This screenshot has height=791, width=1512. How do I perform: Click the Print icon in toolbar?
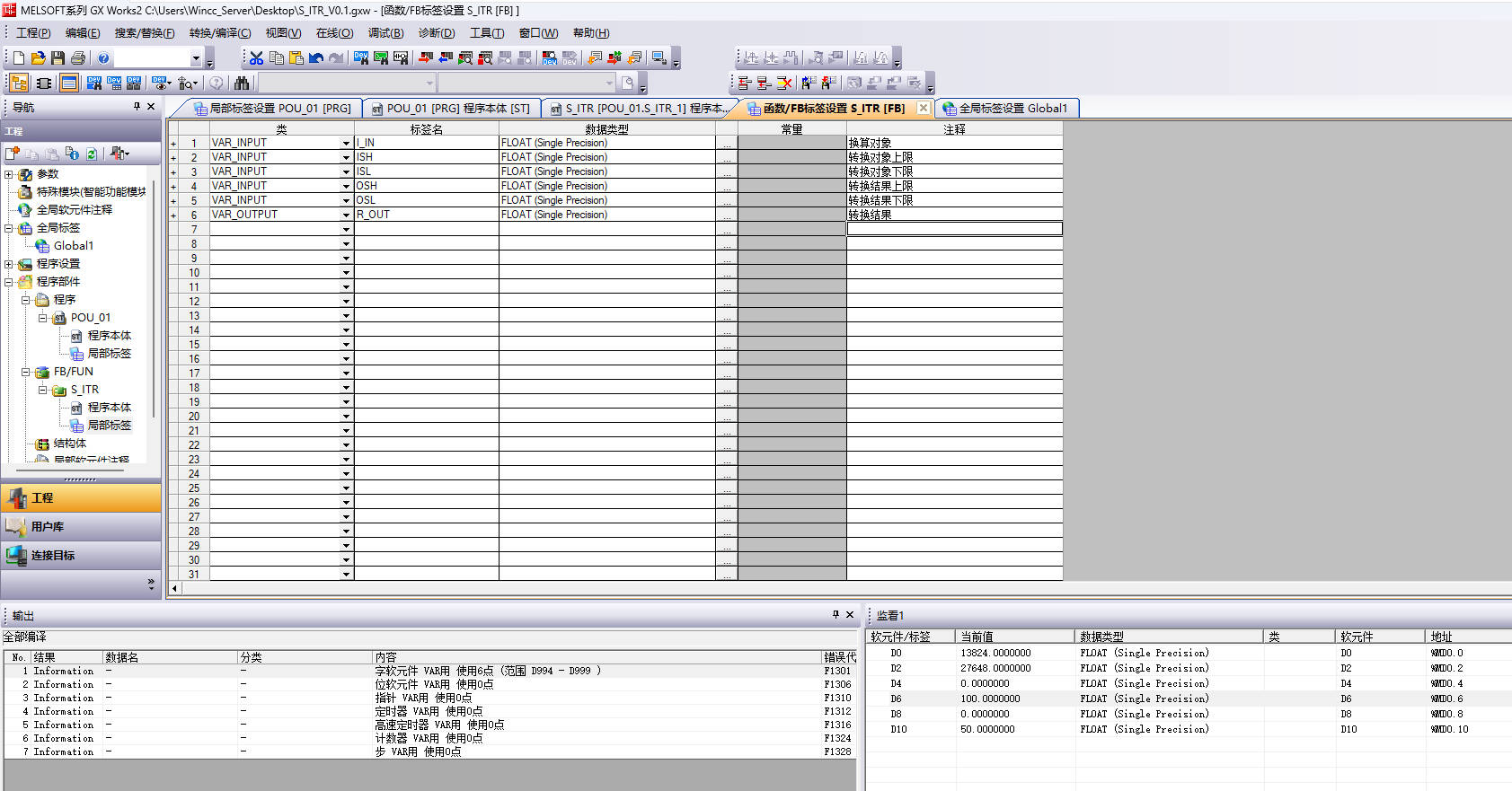[78, 58]
